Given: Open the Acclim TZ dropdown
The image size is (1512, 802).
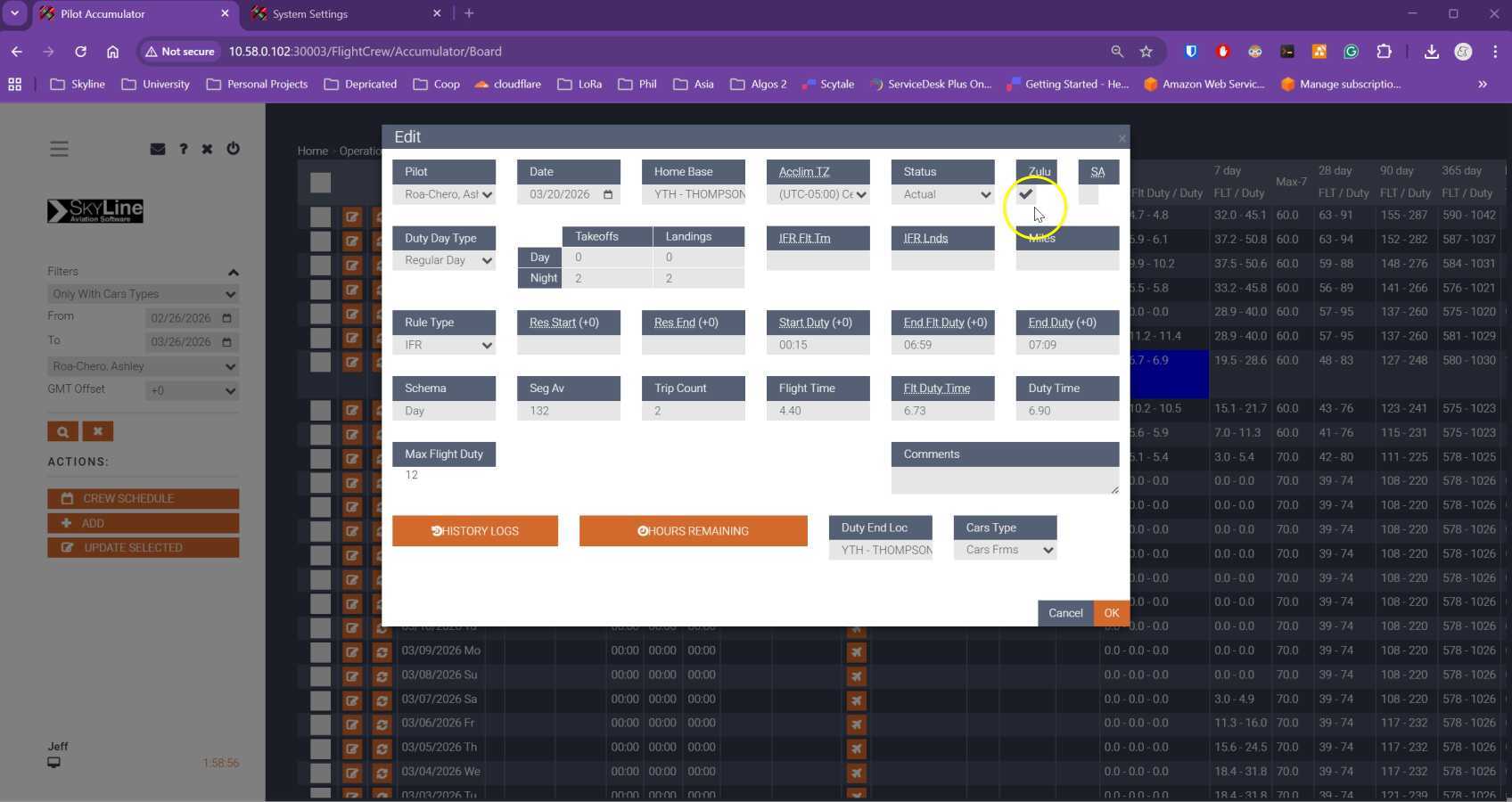Looking at the screenshot, I should click(x=818, y=194).
